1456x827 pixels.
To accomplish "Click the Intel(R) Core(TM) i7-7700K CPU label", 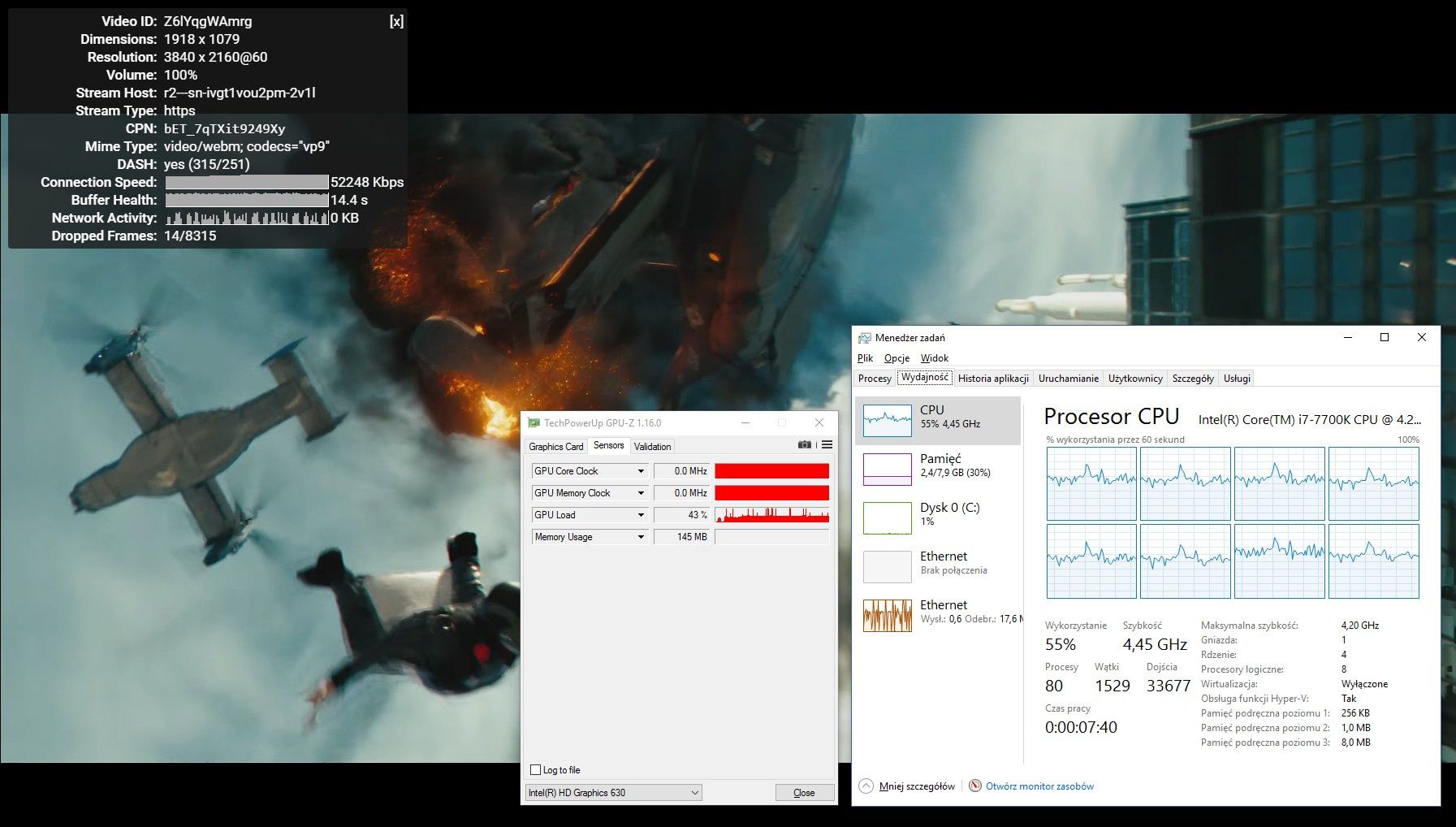I will [1310, 420].
